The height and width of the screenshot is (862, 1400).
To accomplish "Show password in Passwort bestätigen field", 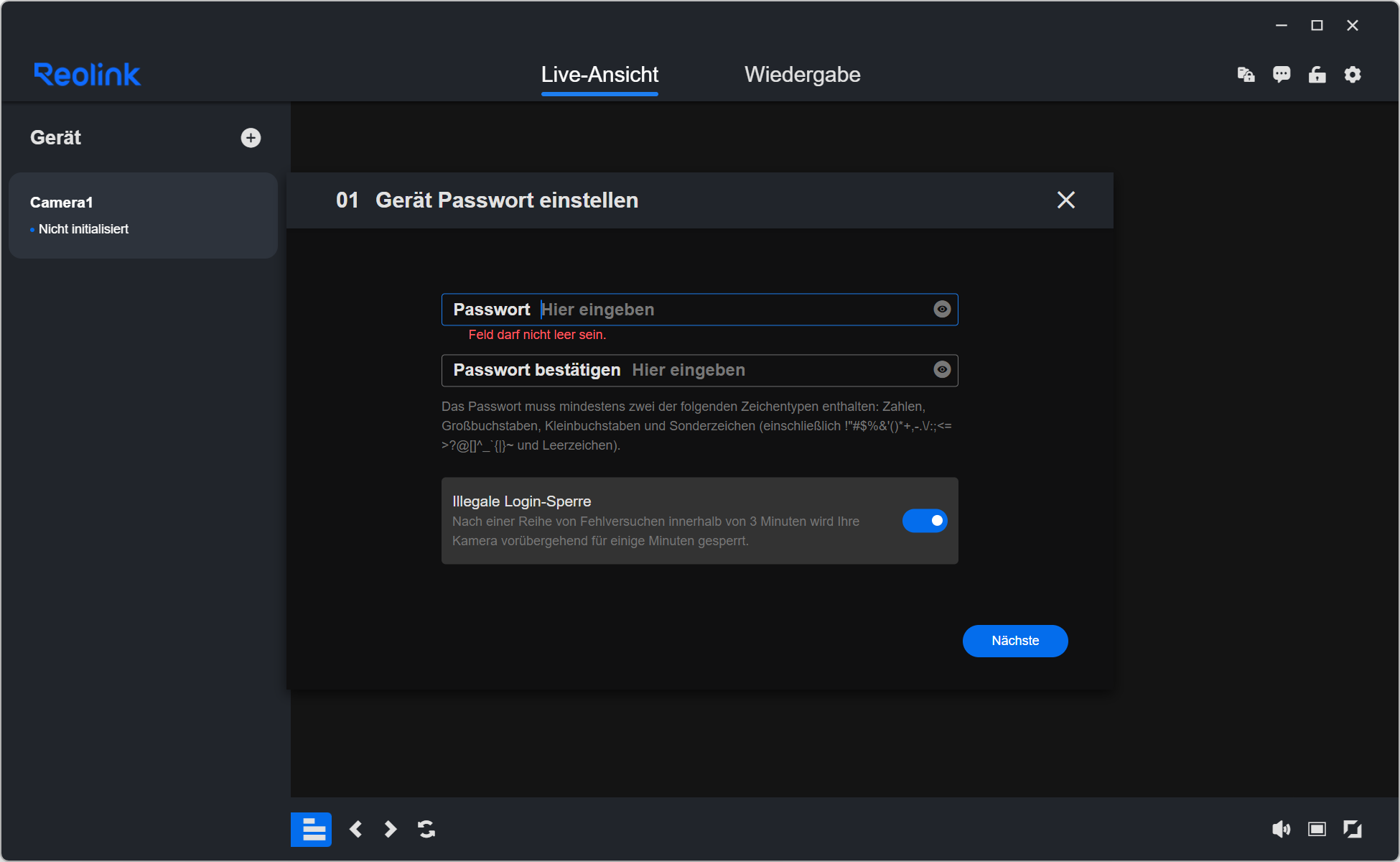I will 942,369.
